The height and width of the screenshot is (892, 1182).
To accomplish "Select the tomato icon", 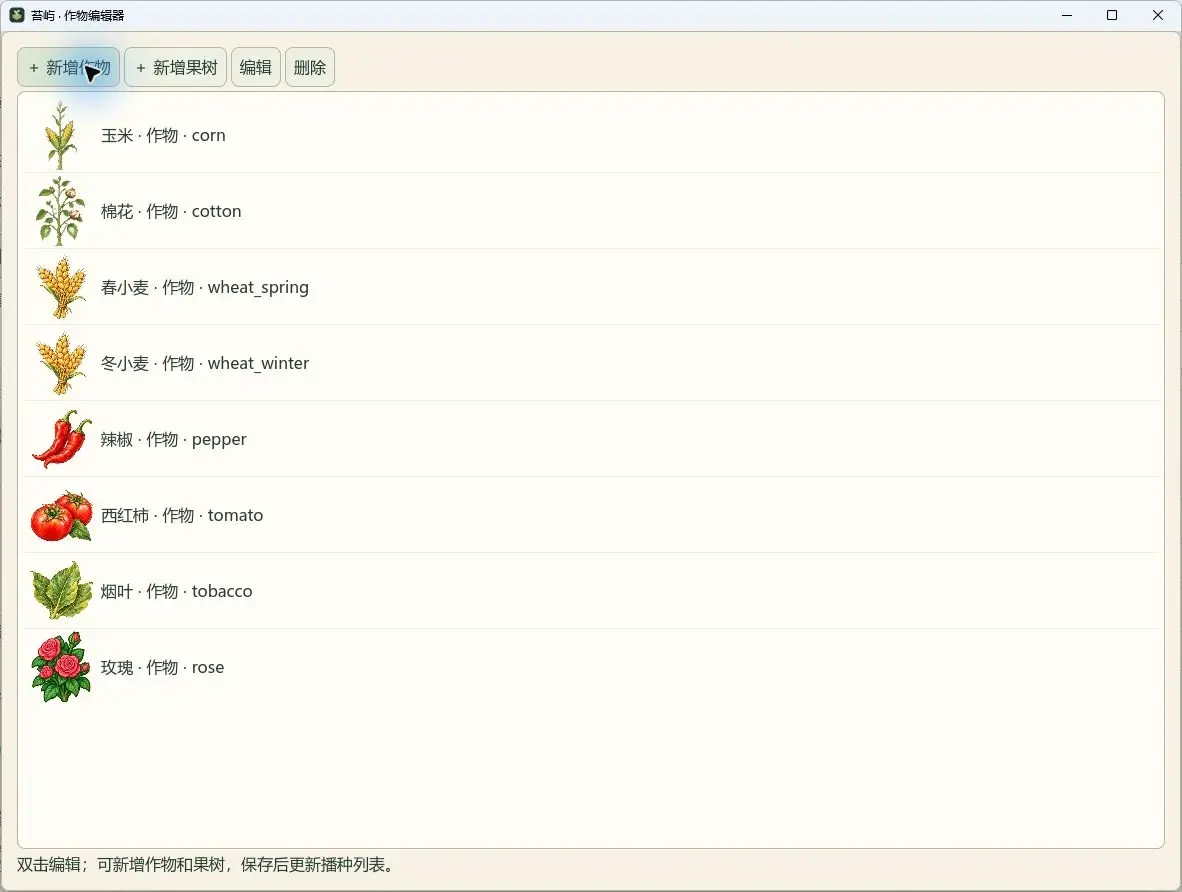I will pos(62,516).
